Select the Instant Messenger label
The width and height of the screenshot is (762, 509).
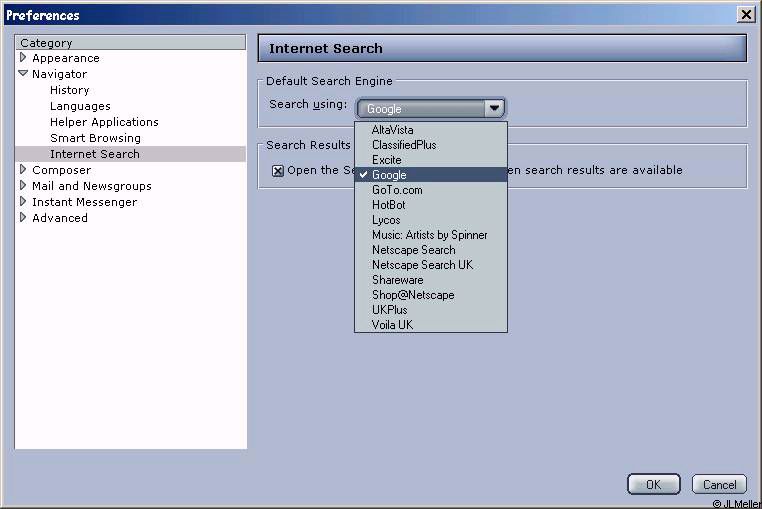click(x=85, y=202)
